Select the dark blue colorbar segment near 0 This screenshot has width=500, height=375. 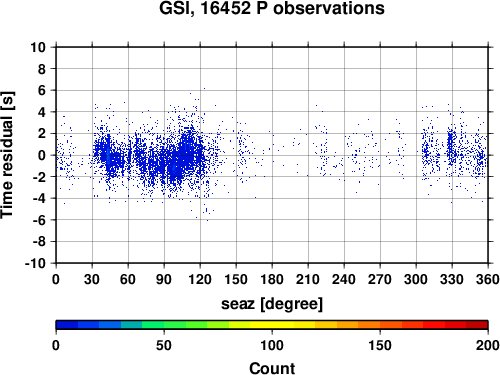tap(67, 325)
